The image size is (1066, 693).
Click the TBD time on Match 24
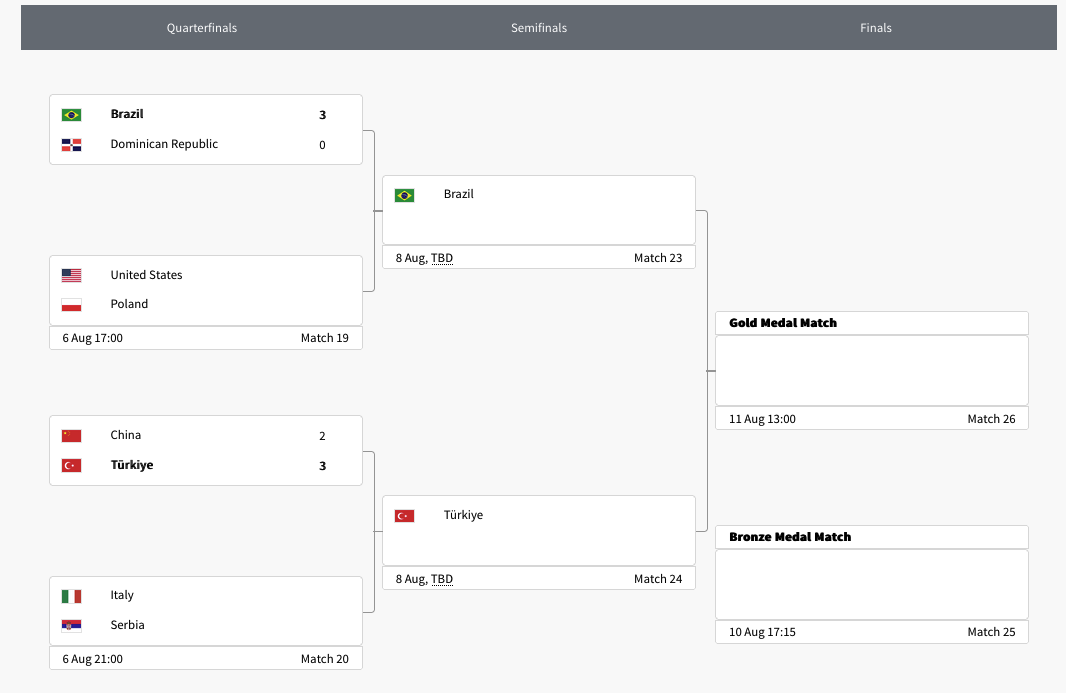pyautogui.click(x=442, y=579)
